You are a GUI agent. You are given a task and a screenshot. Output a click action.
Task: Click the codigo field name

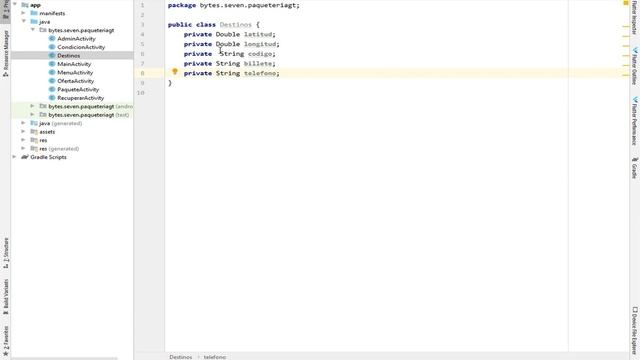(260, 54)
